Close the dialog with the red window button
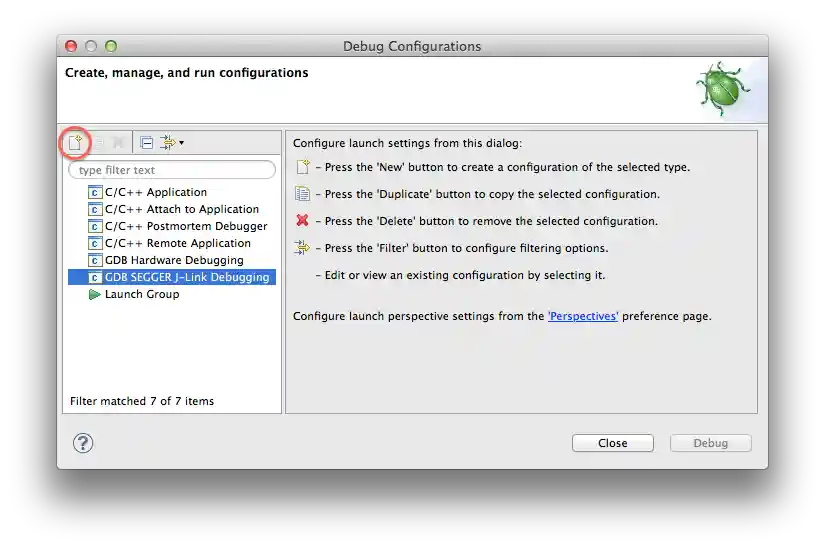Viewport: 825px width, 548px height. click(x=71, y=46)
